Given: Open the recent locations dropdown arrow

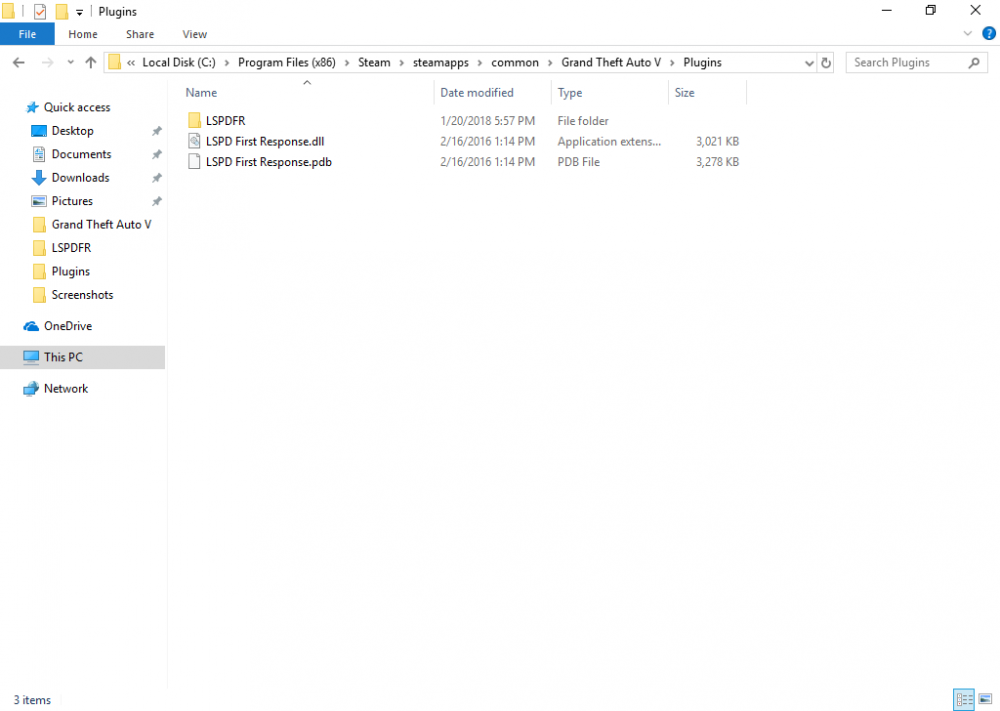Looking at the screenshot, I should 70,62.
